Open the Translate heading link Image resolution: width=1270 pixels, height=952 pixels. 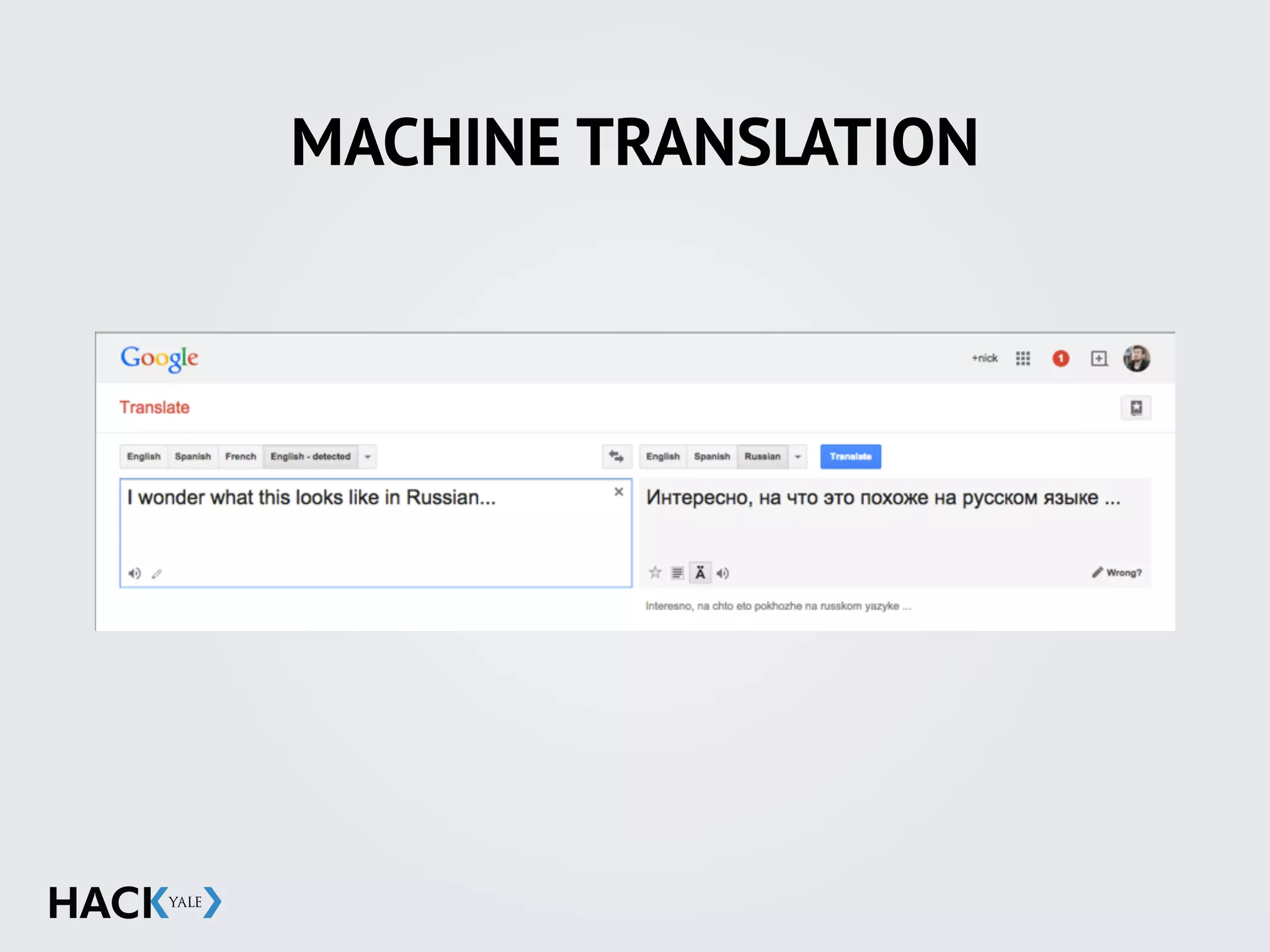coord(154,407)
